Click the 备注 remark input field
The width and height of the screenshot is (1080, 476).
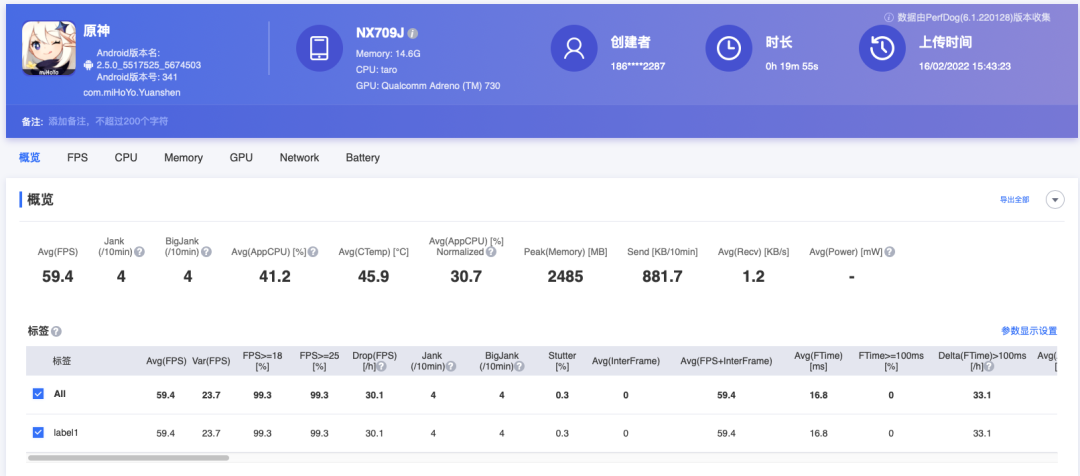point(110,121)
